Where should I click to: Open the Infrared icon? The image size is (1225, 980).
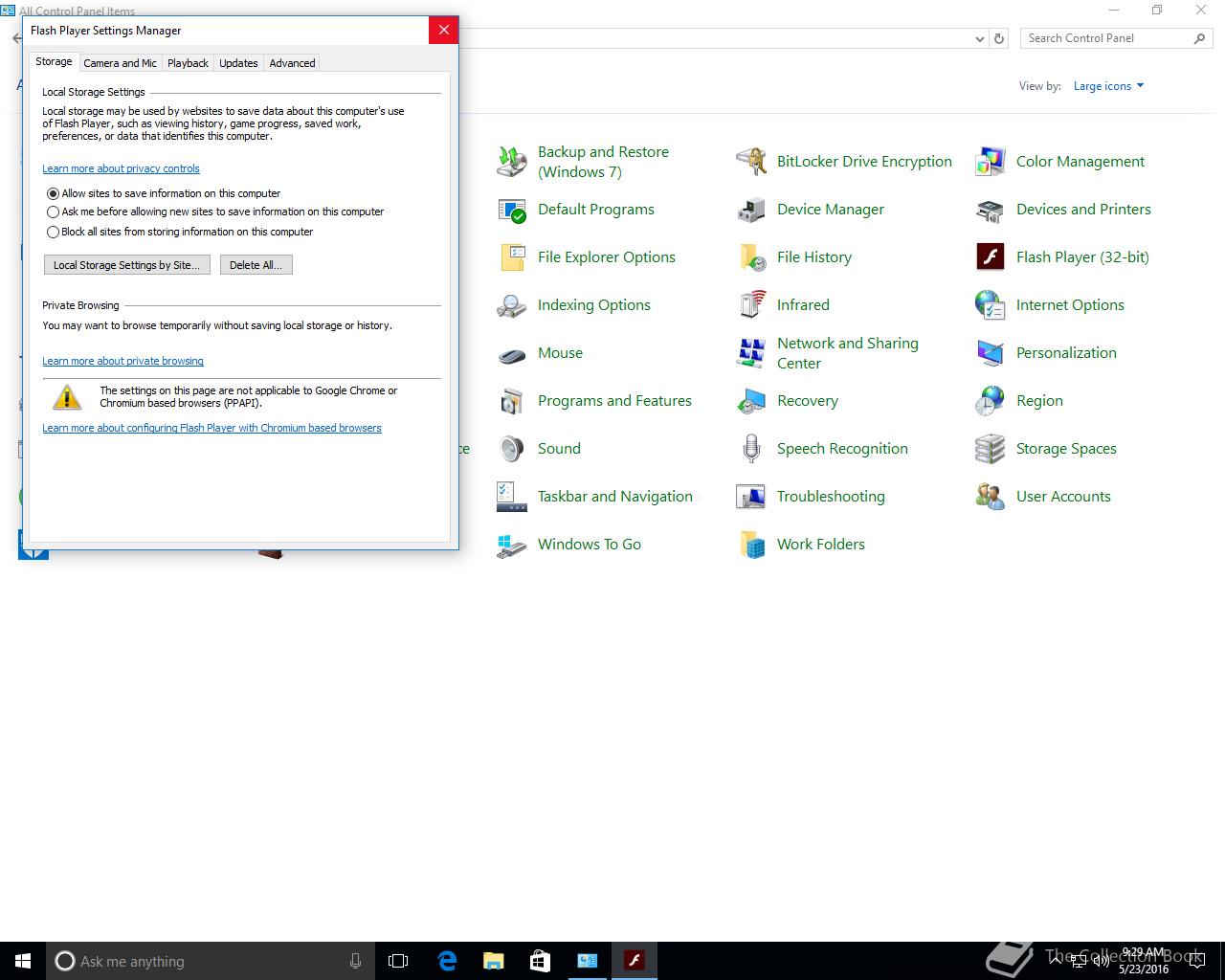[751, 305]
